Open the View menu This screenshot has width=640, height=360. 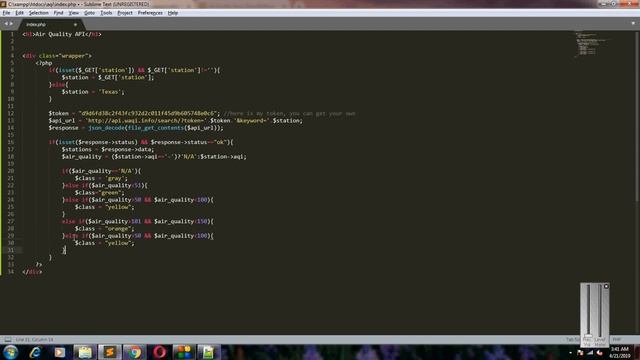pyautogui.click(x=73, y=13)
